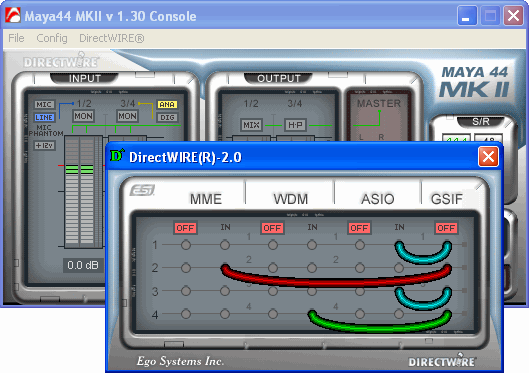Viewport: 529px width, 373px height.
Task: Turn on the MME OFF switch
Action: (185, 228)
